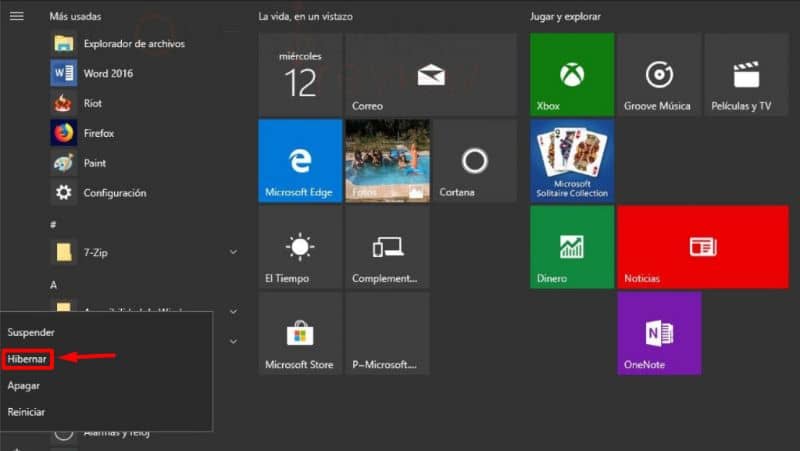This screenshot has width=800, height=451.
Task: Click the 'Explorador de archivos' label text
Action: [x=134, y=44]
